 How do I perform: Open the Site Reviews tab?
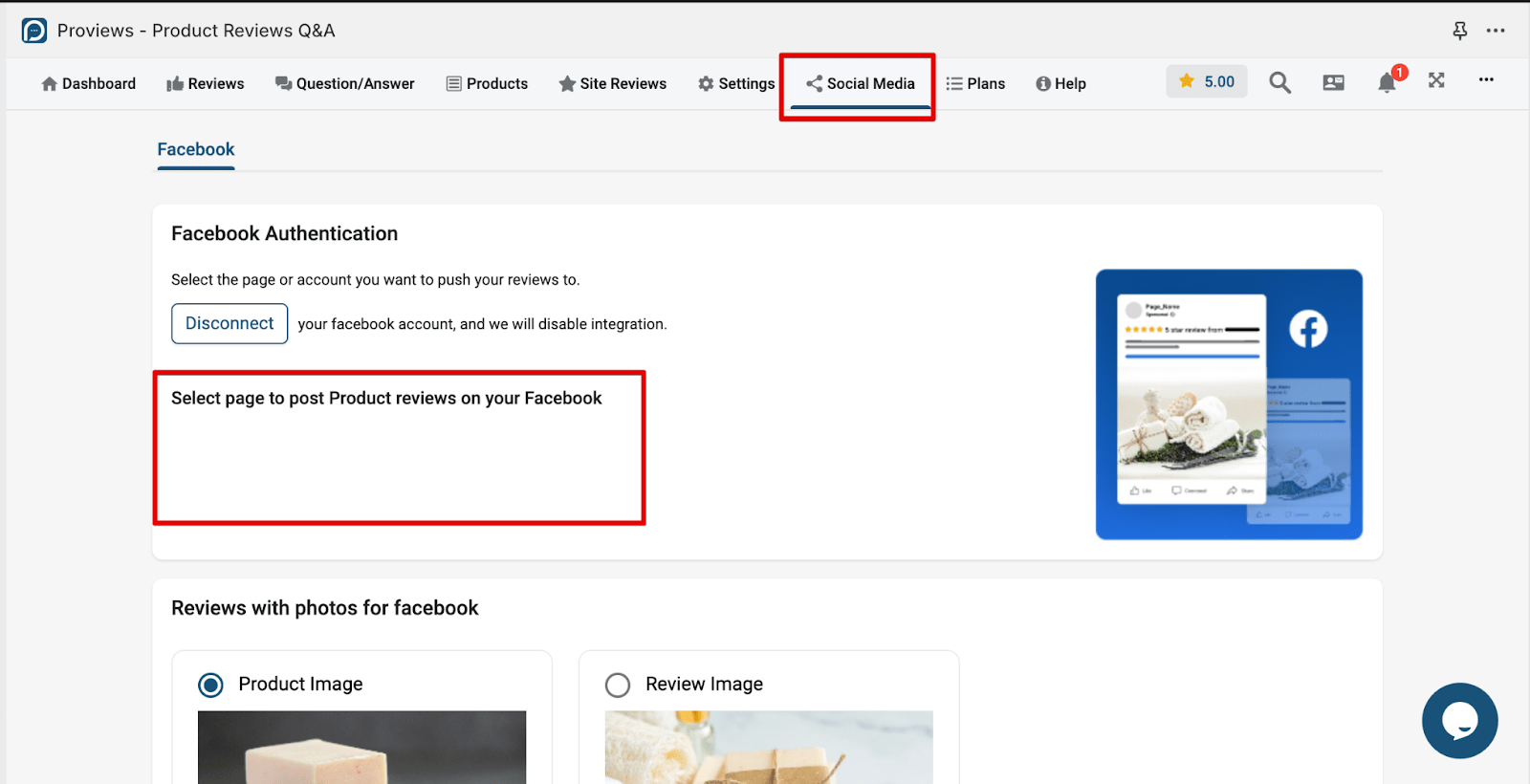point(613,83)
